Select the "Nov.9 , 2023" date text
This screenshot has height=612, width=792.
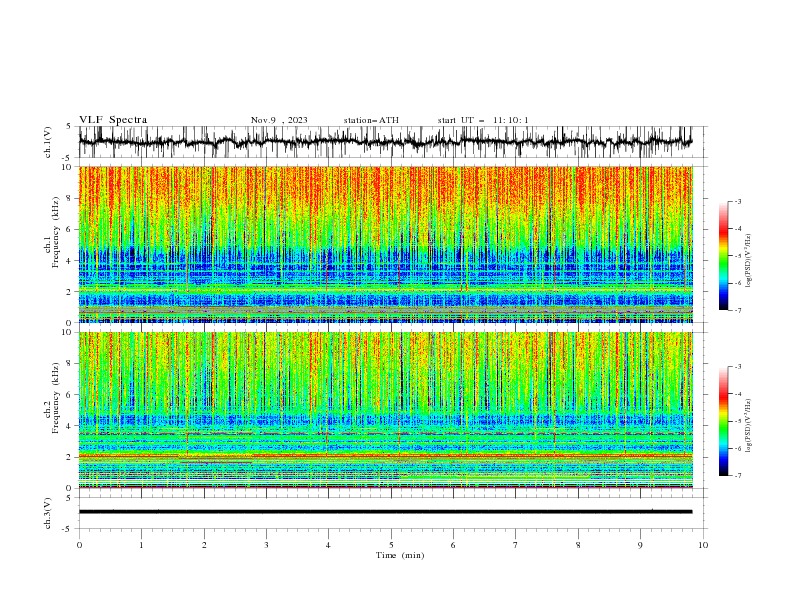(279, 120)
